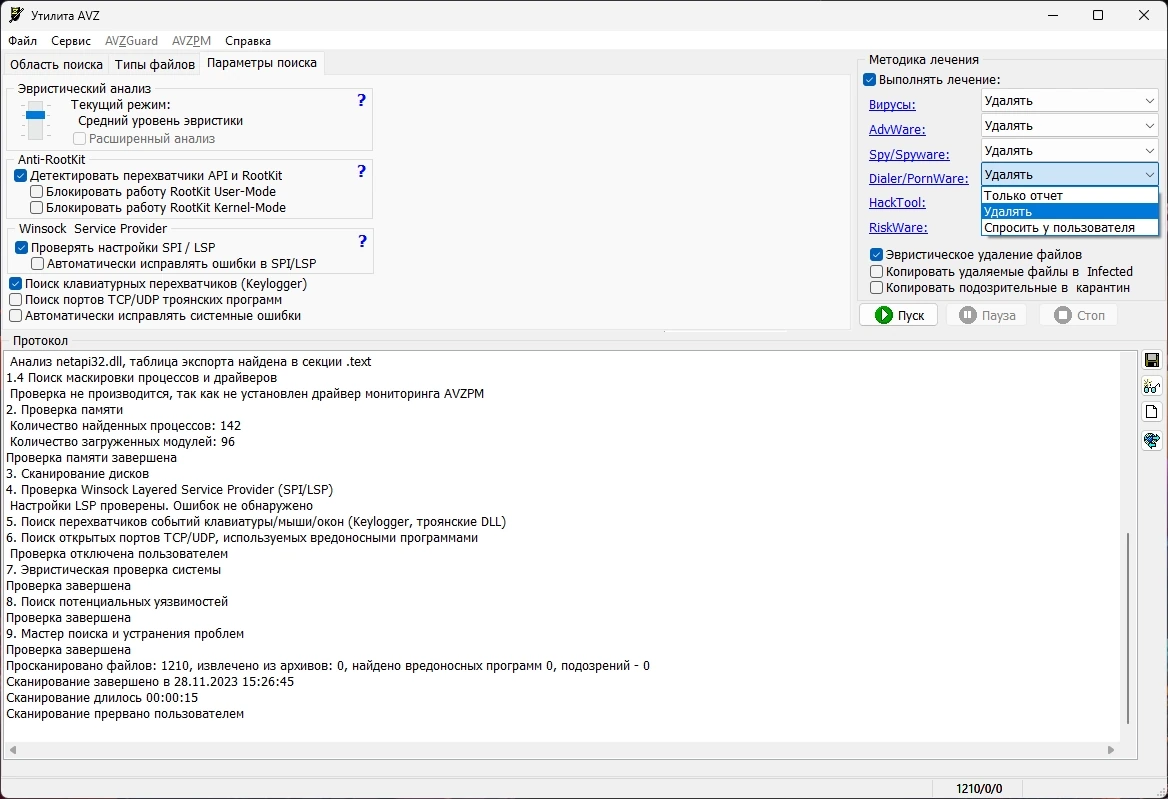The height and width of the screenshot is (799, 1168).
Task: Select the line '3. Сканирование дисков'
Action: pyautogui.click(x=77, y=474)
